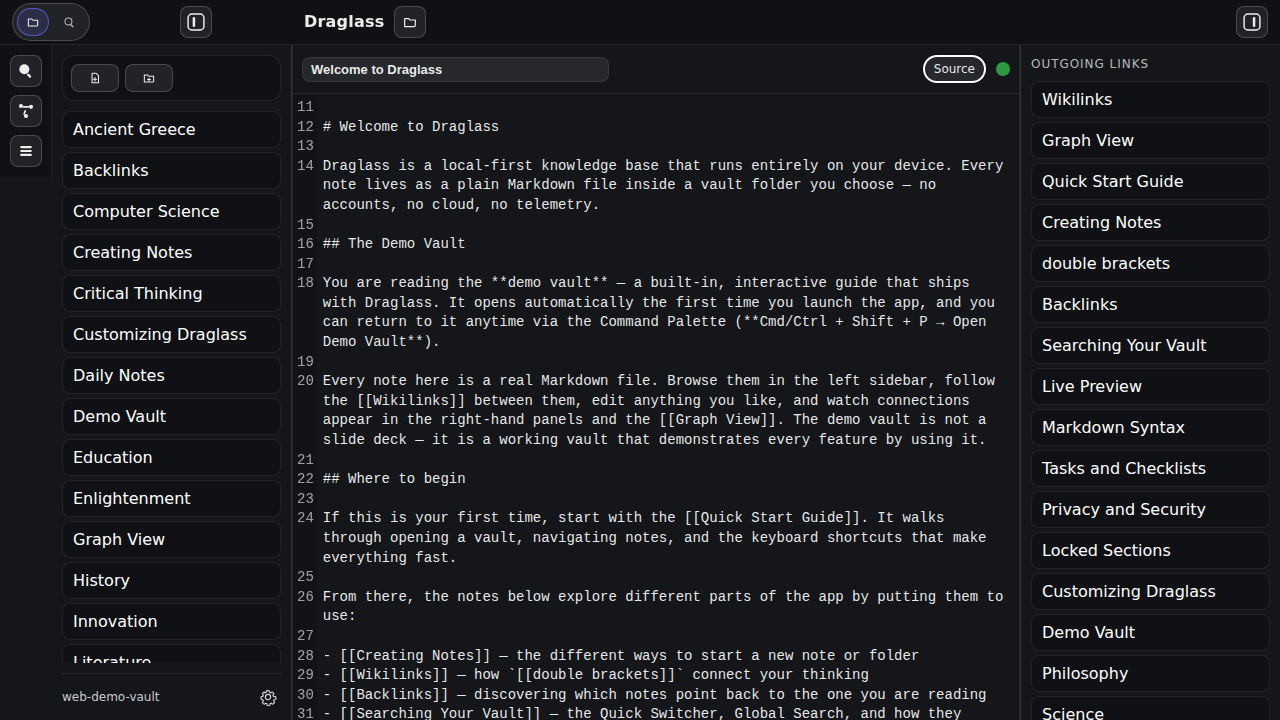Open the Innovation note
Viewport: 1280px width, 720px height.
click(171, 621)
